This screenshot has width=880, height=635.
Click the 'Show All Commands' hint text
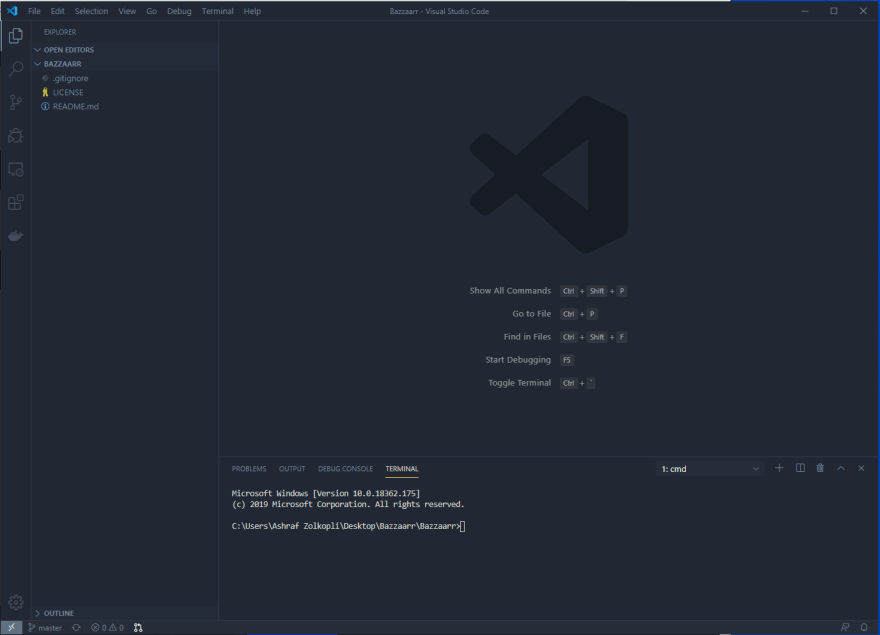(x=510, y=291)
